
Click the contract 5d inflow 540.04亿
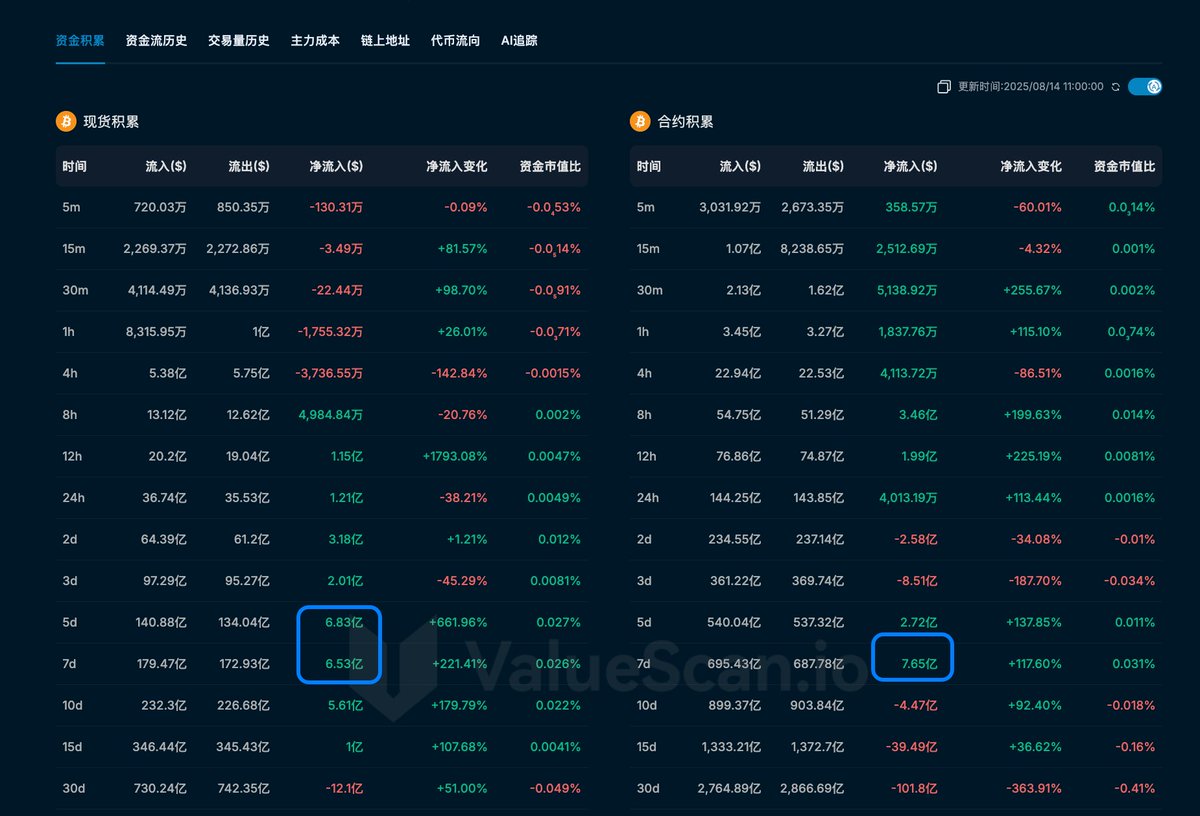[x=734, y=622]
